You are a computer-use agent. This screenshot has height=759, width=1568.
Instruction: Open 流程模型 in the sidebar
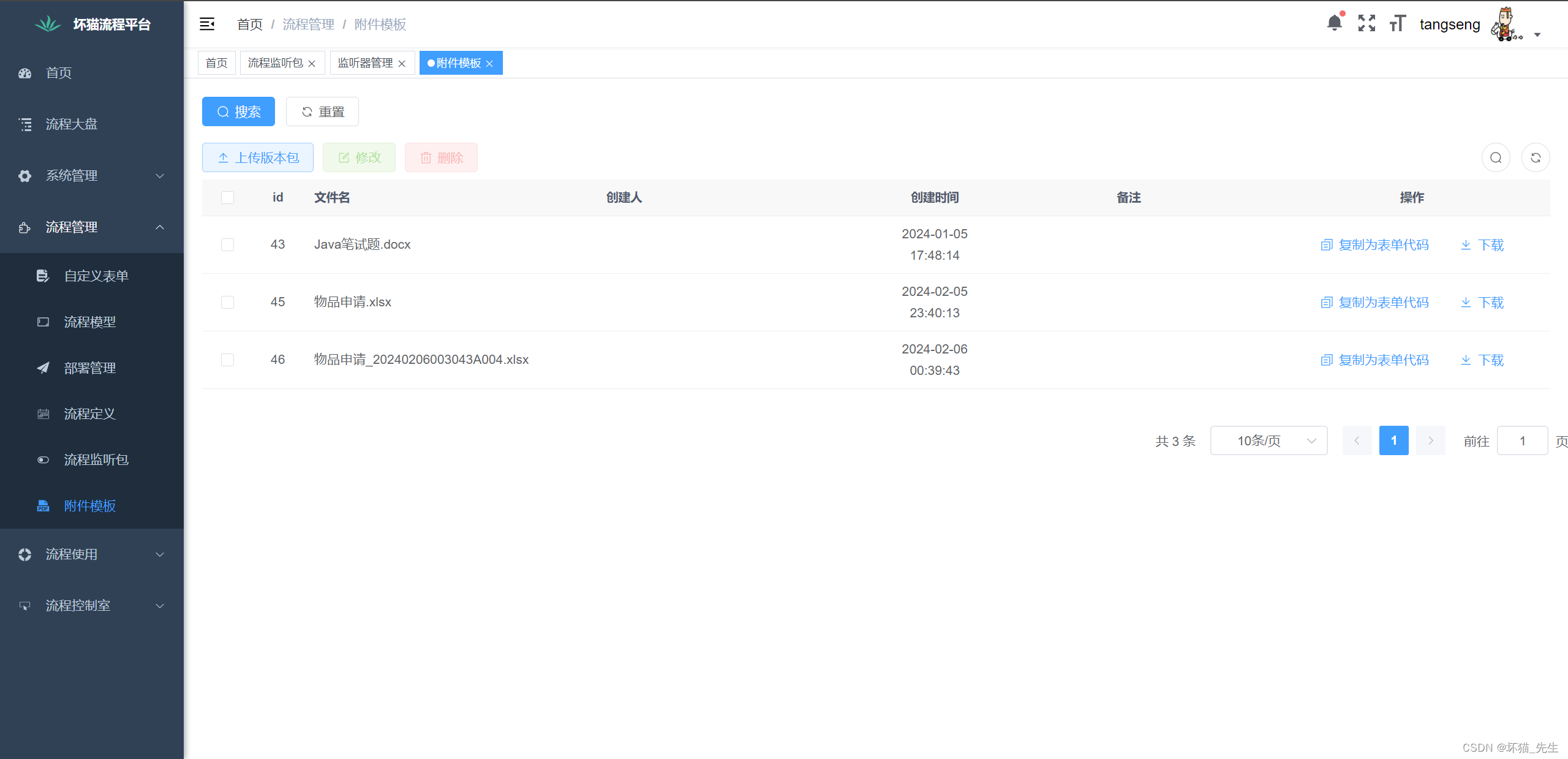[90, 322]
